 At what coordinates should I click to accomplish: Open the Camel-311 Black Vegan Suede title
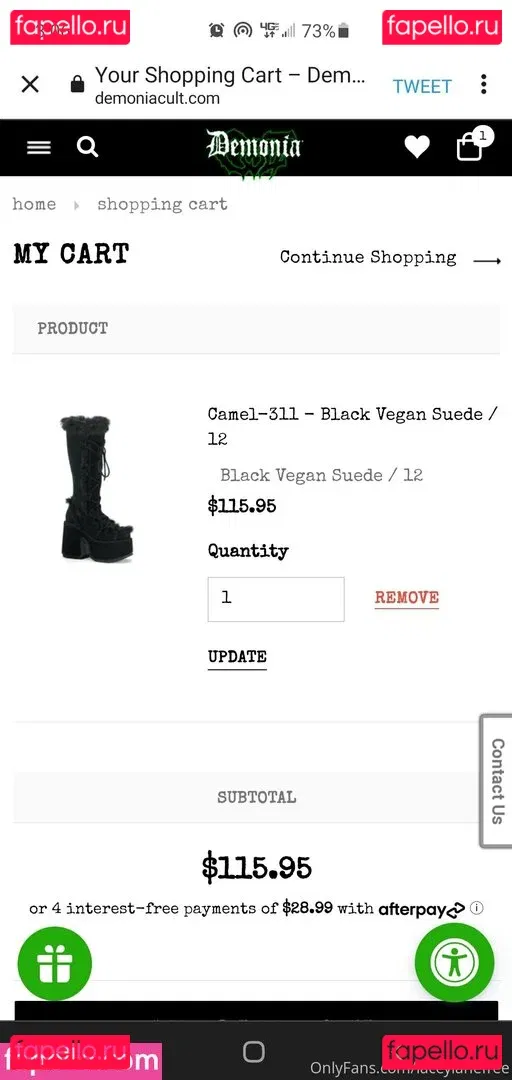tap(352, 426)
